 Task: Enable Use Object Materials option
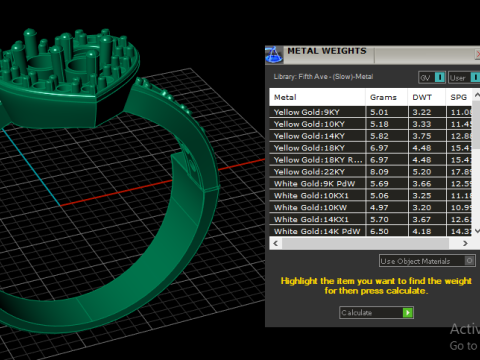[x=427, y=261]
